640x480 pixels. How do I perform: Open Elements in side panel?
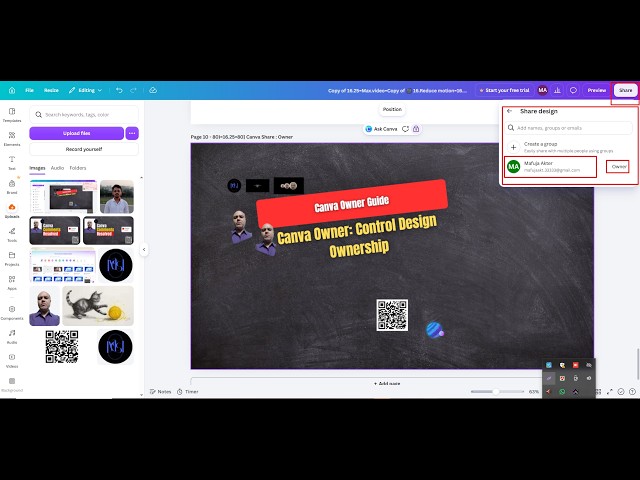[x=12, y=139]
